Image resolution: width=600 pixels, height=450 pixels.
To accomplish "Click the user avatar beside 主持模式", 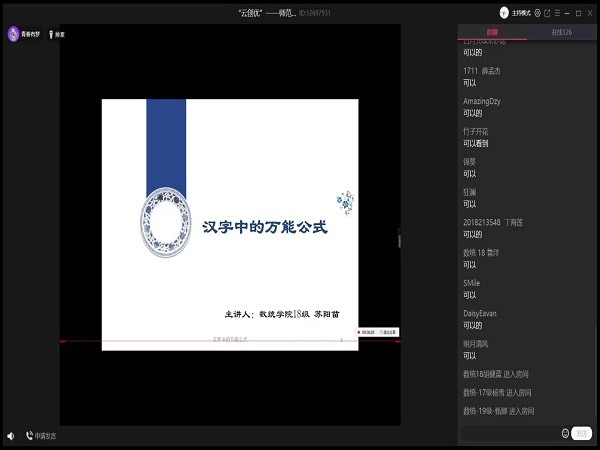I will 505,12.
